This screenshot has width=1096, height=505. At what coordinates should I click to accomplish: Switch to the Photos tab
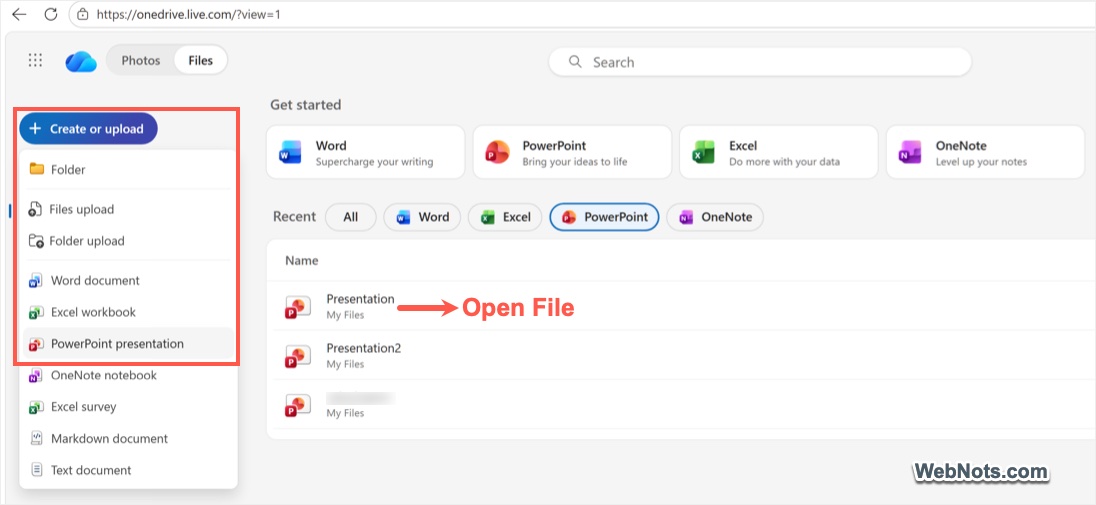click(x=140, y=61)
